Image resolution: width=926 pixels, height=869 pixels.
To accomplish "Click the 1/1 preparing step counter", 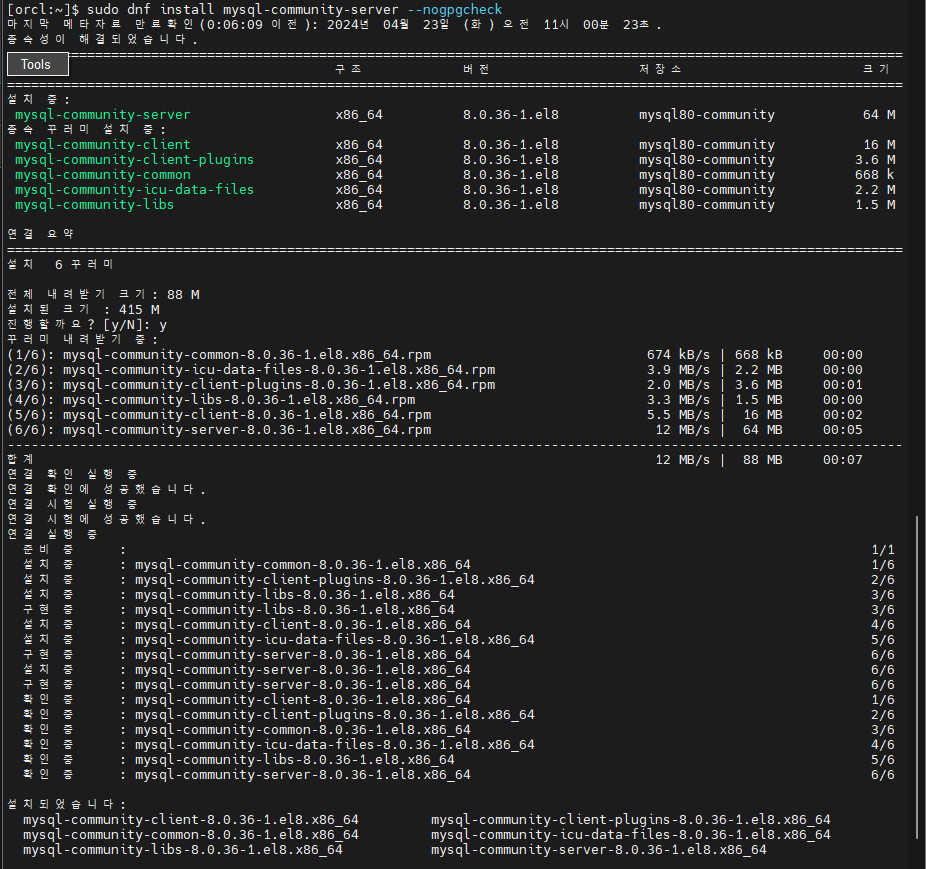I will [x=883, y=550].
